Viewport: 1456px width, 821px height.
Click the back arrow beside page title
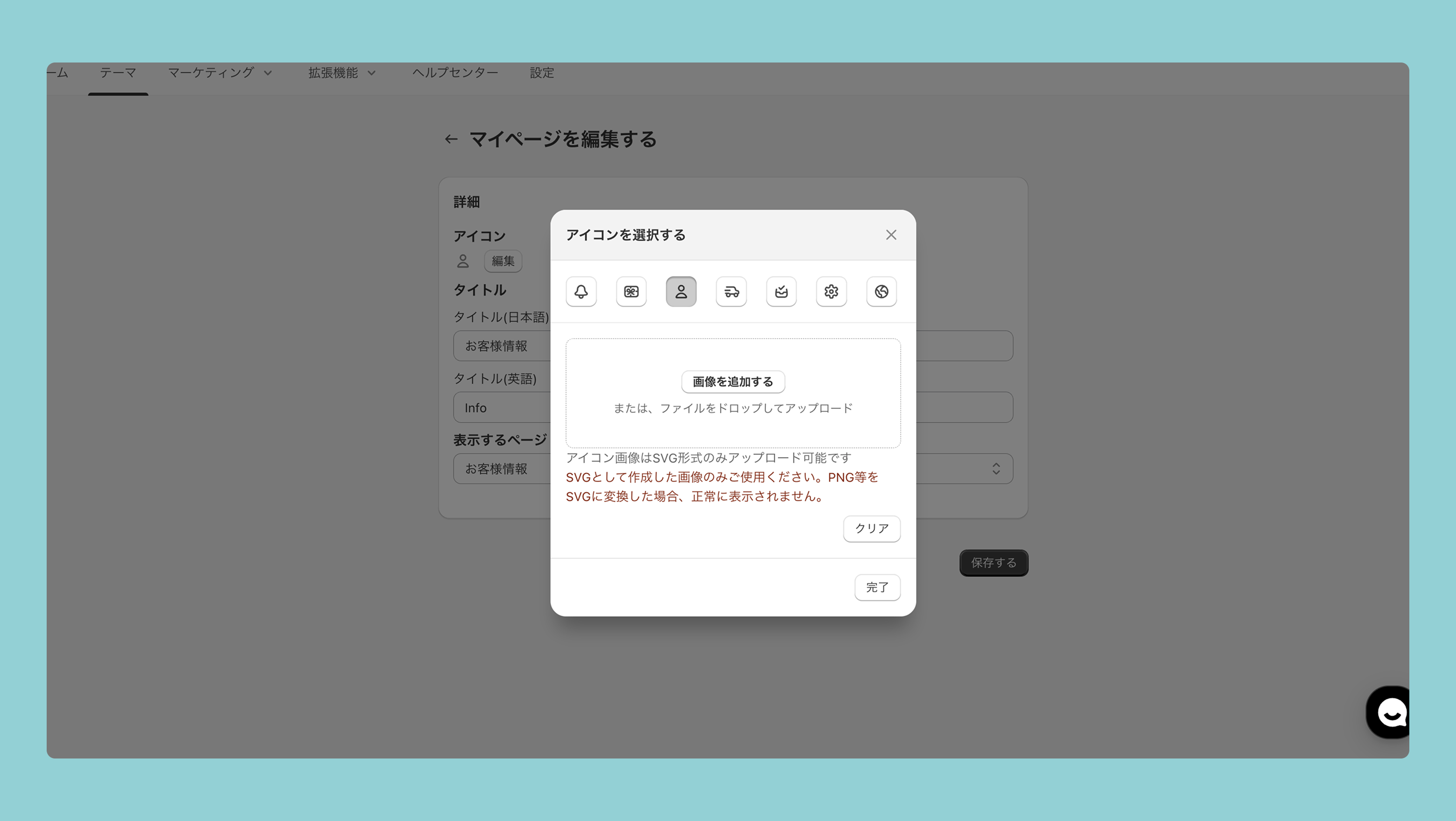[x=450, y=139]
